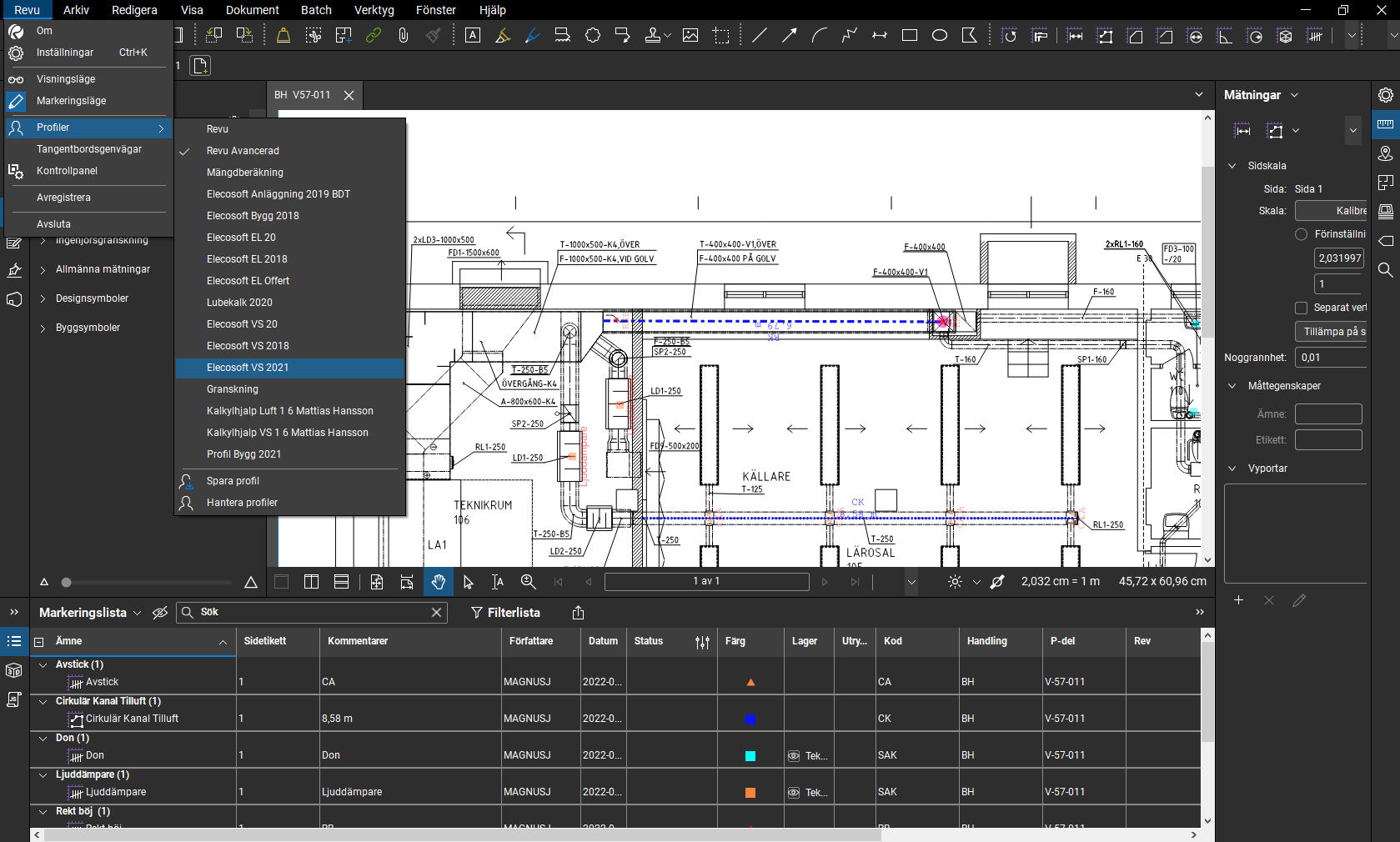Collapse the Sidskala section
This screenshot has width=1400, height=842.
point(1232,166)
